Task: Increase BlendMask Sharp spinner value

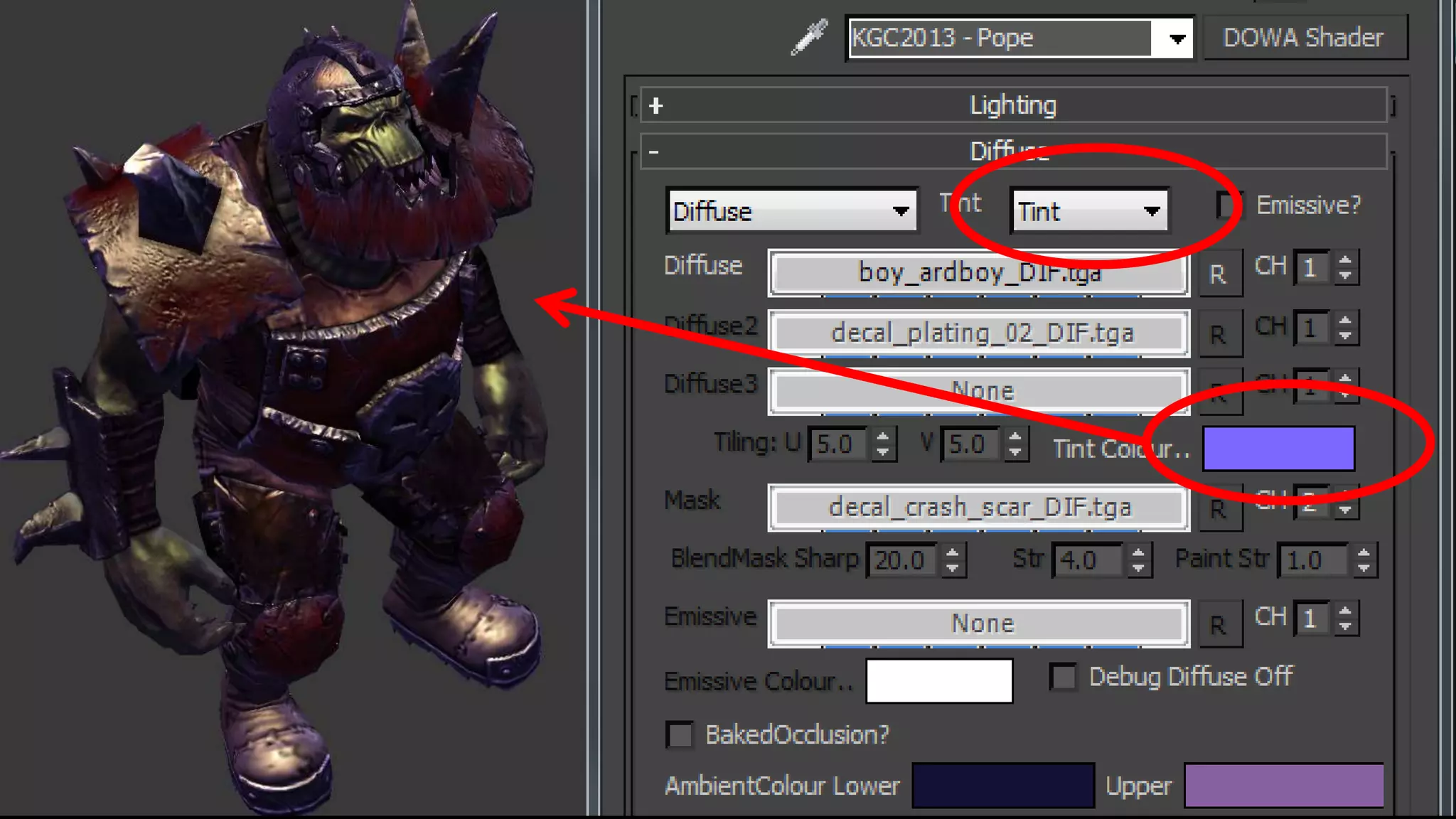Action: 953,552
